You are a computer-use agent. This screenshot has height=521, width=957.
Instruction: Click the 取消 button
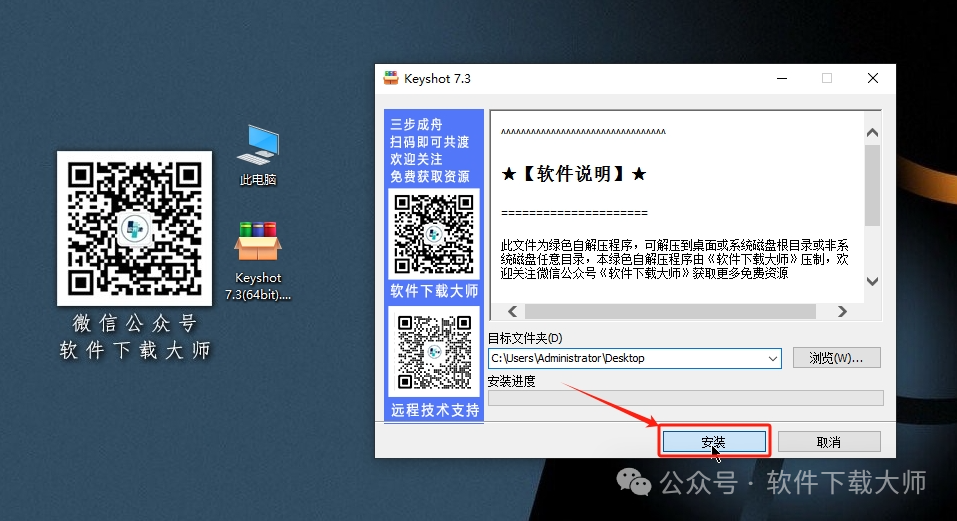coord(829,442)
